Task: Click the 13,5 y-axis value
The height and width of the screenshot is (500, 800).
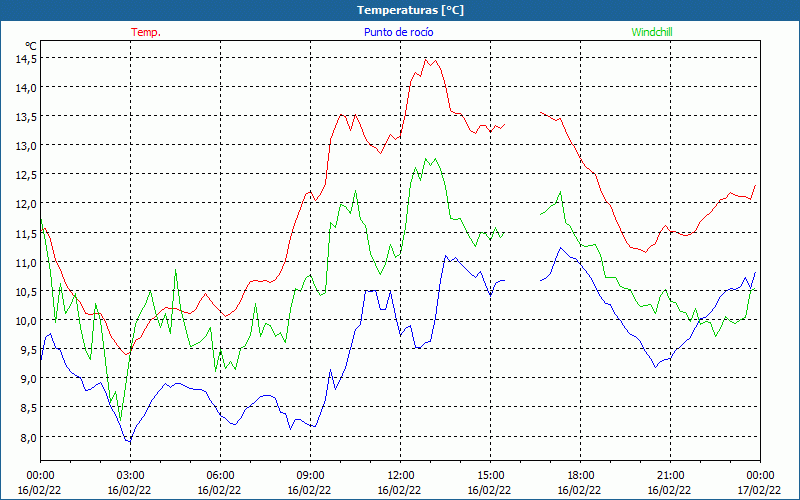Action: click(27, 117)
